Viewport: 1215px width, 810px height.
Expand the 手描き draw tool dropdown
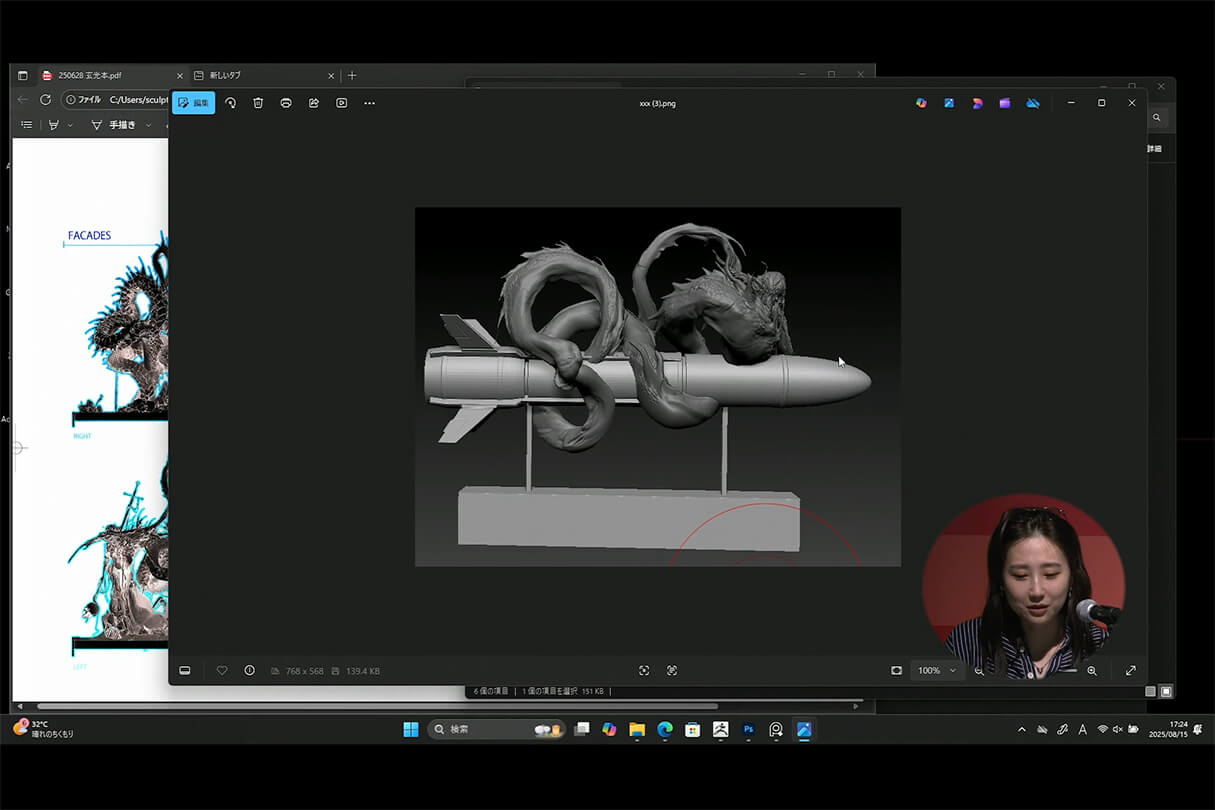click(x=148, y=125)
